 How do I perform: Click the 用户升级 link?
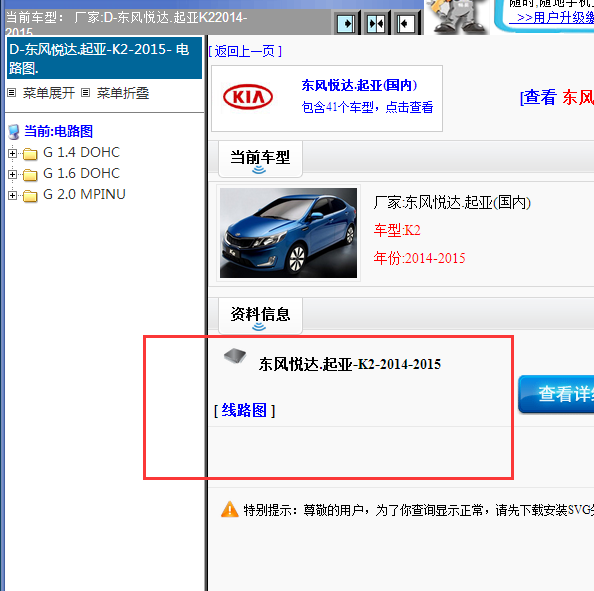coord(552,17)
